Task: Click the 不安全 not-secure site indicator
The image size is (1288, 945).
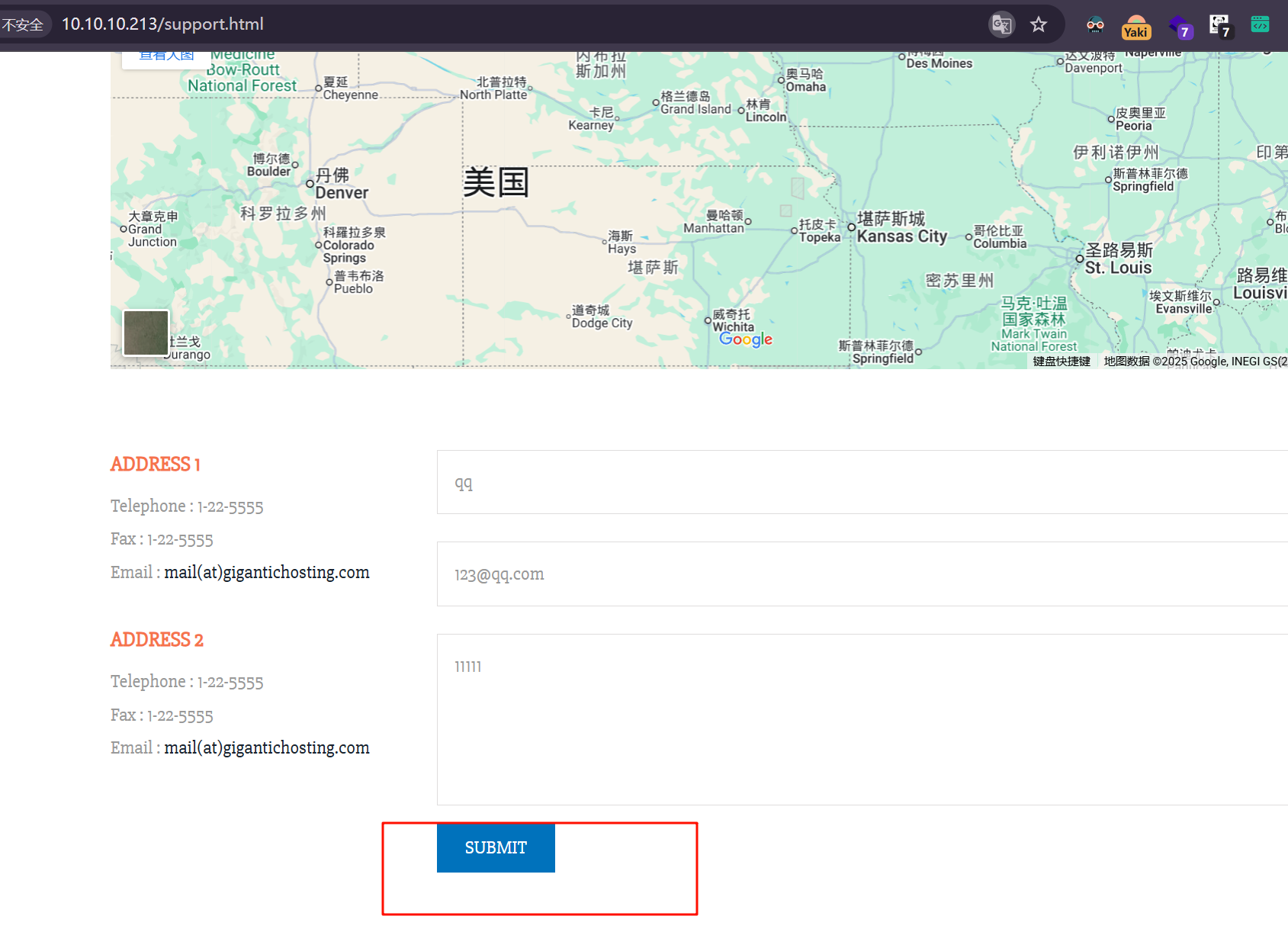Action: coord(23,24)
